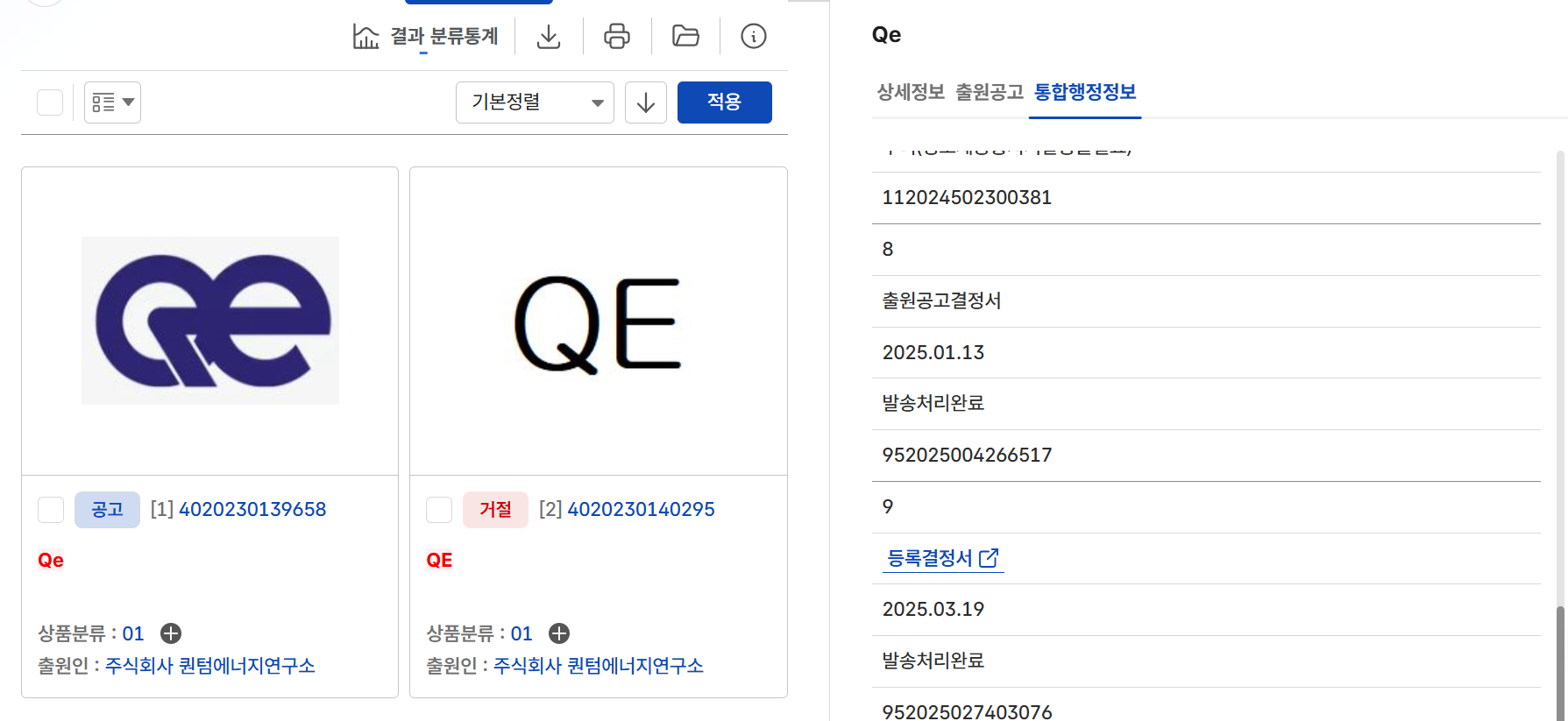Switch to the 상세정보 tab
Screen dimensions: 1568x721
[911, 92]
